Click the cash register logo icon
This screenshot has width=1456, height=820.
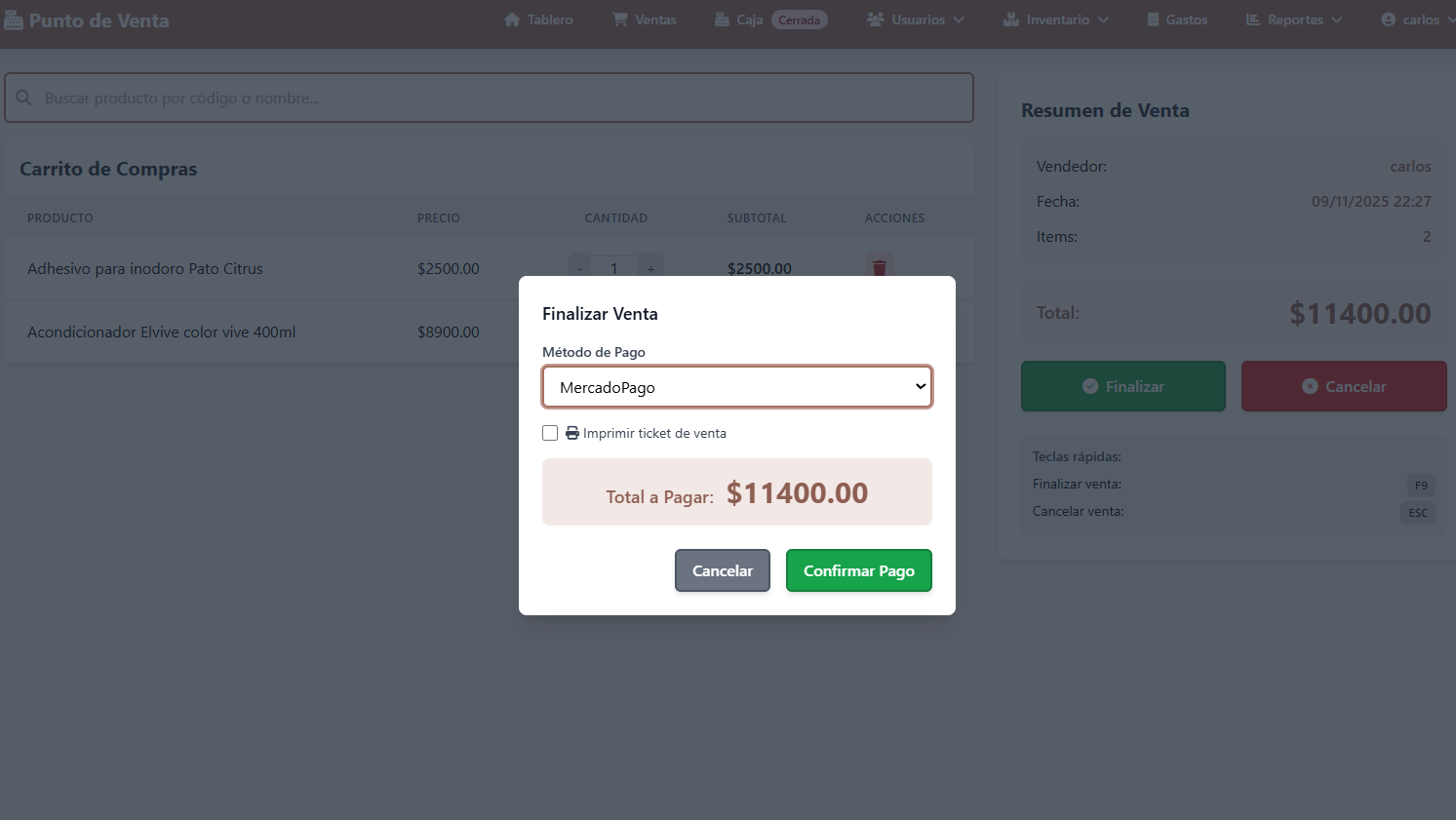(x=14, y=20)
